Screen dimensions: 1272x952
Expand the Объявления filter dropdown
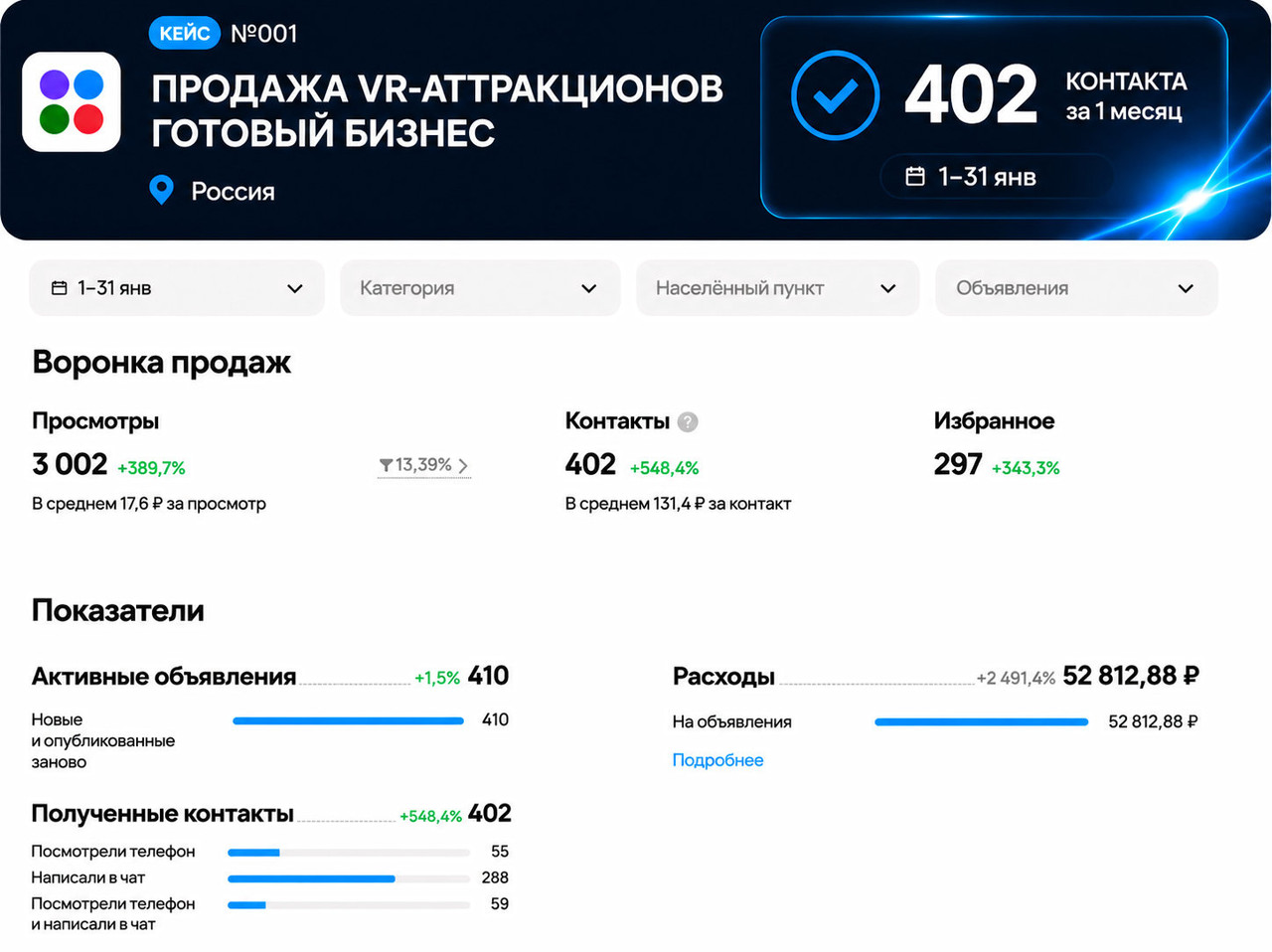1076,288
